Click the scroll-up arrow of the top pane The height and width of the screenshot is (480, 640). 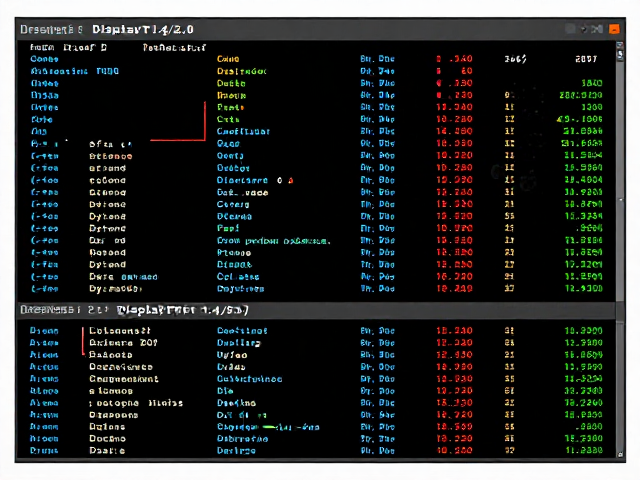pos(620,45)
